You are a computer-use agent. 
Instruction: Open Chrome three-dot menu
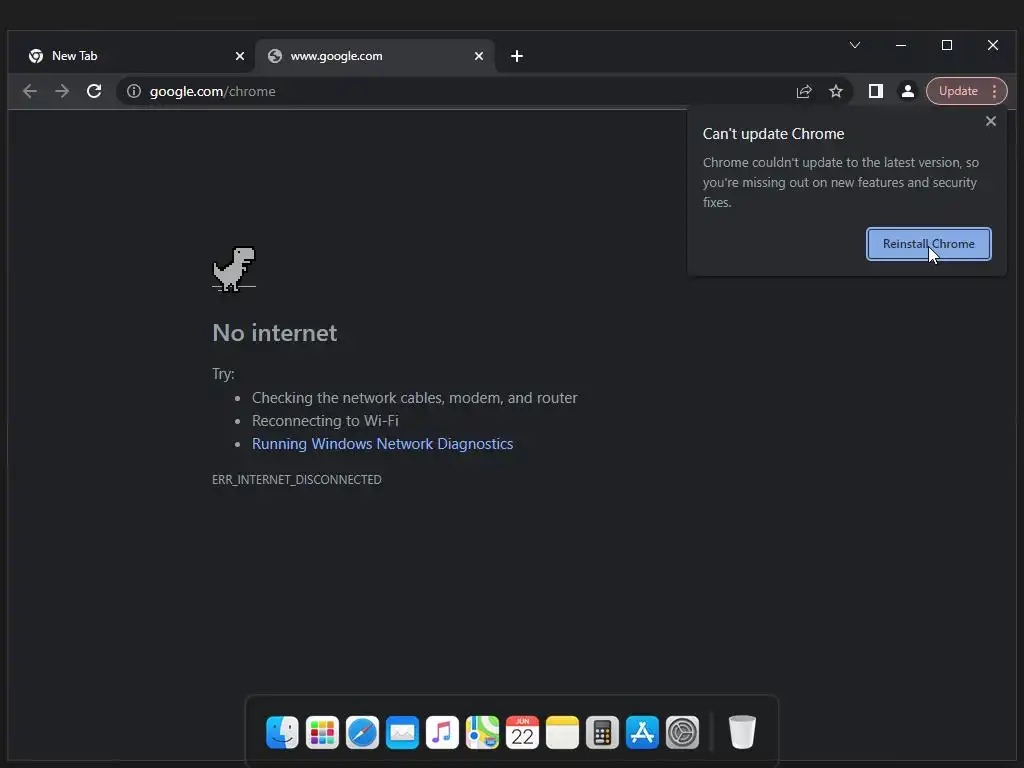tap(995, 91)
